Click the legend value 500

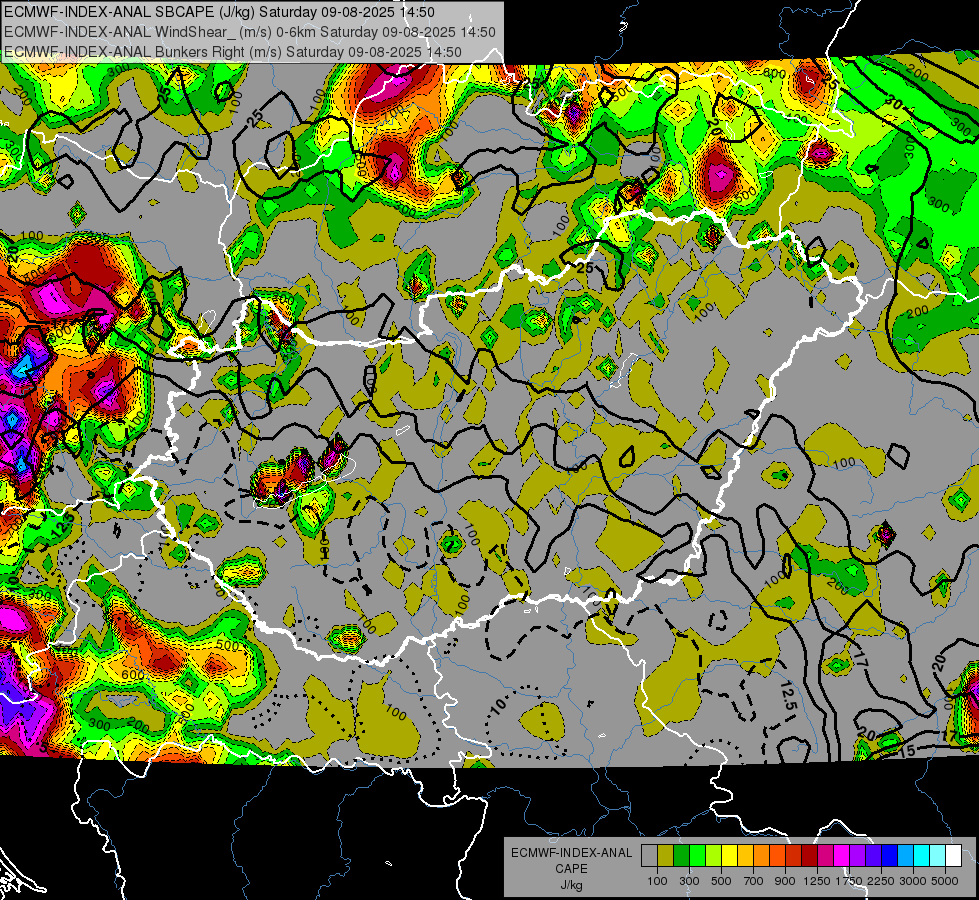point(721,881)
